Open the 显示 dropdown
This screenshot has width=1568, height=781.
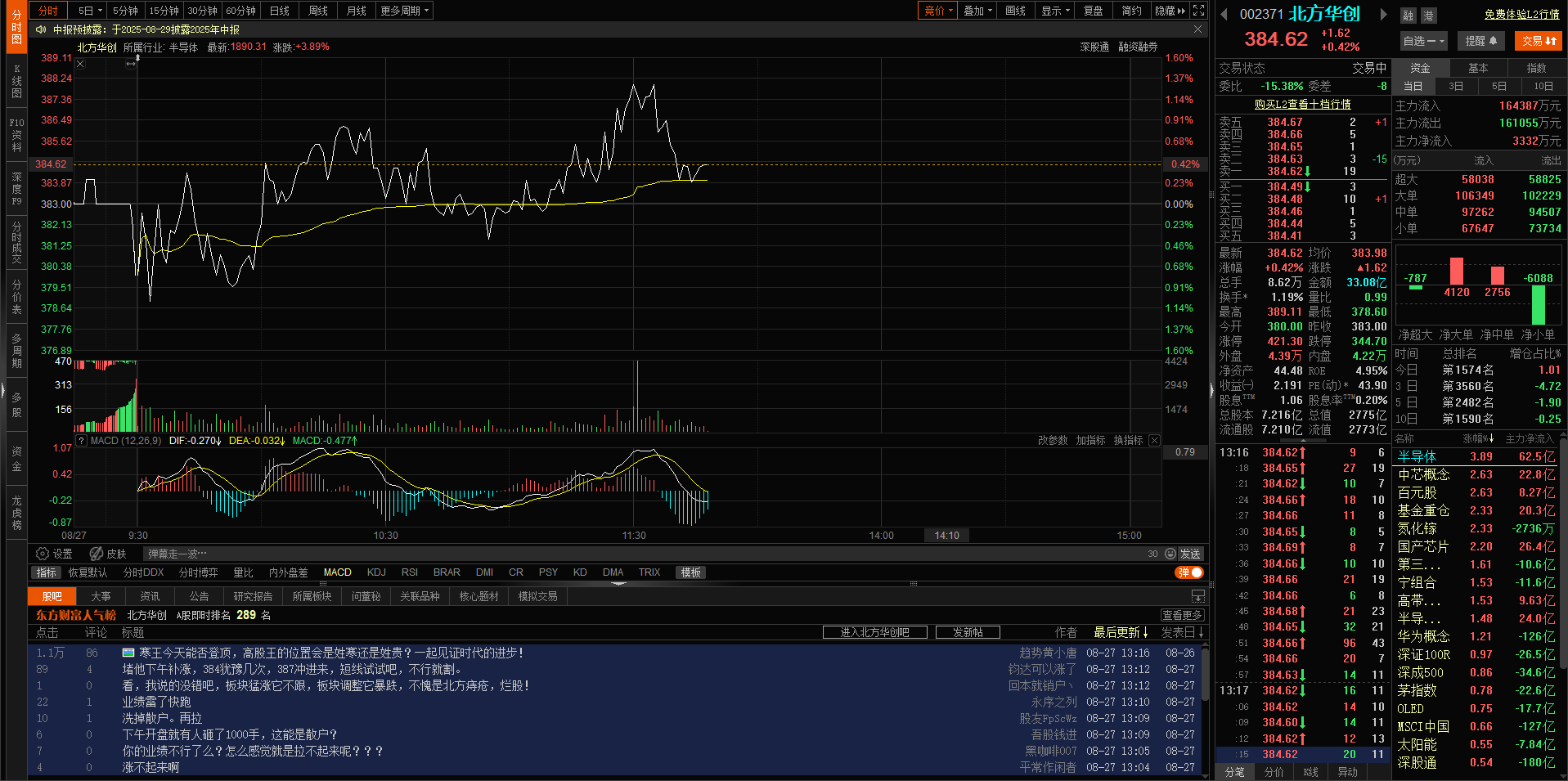click(1056, 11)
